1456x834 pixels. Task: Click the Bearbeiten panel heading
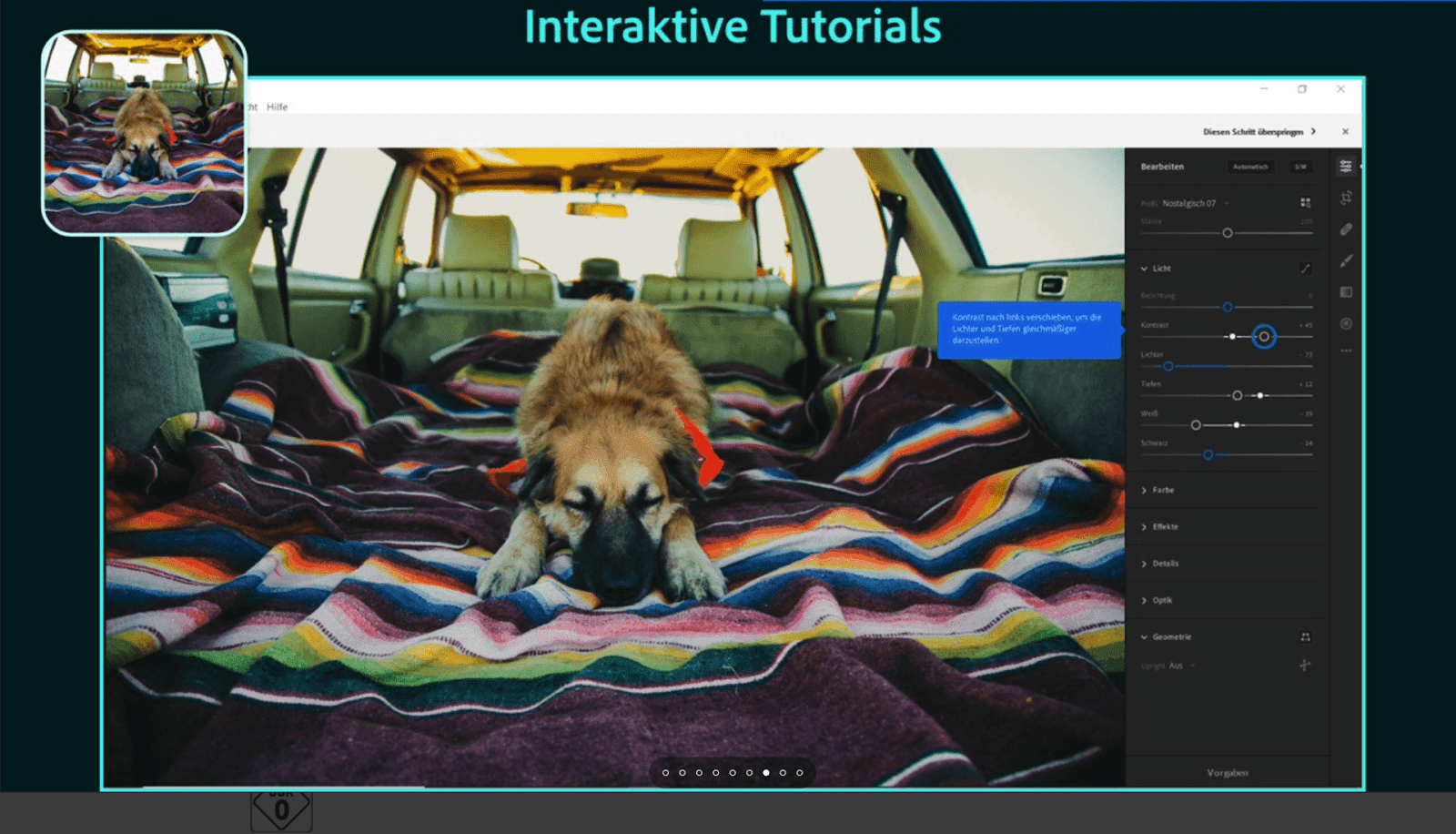(1162, 167)
